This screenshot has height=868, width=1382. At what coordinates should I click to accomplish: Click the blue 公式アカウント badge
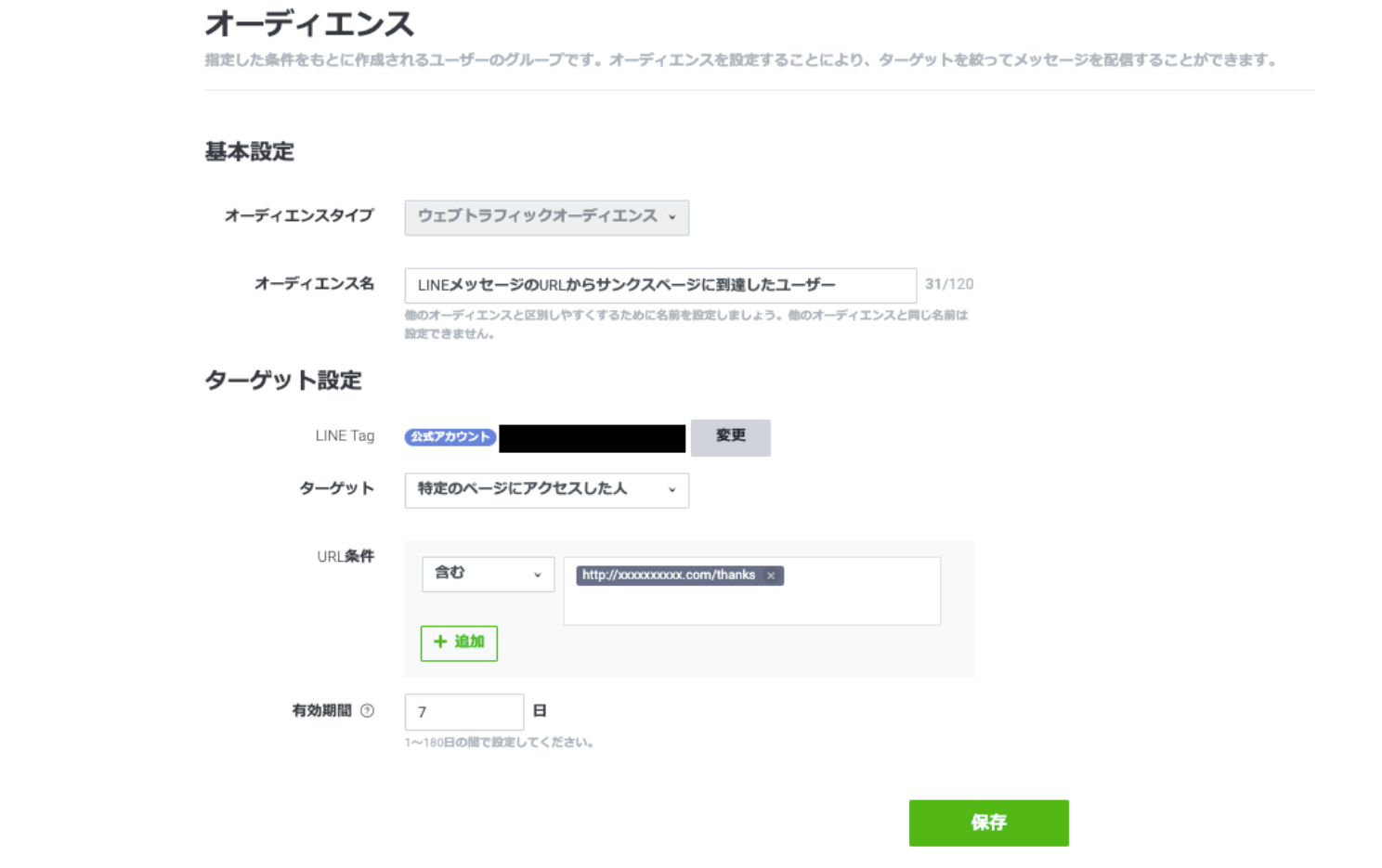tap(450, 437)
